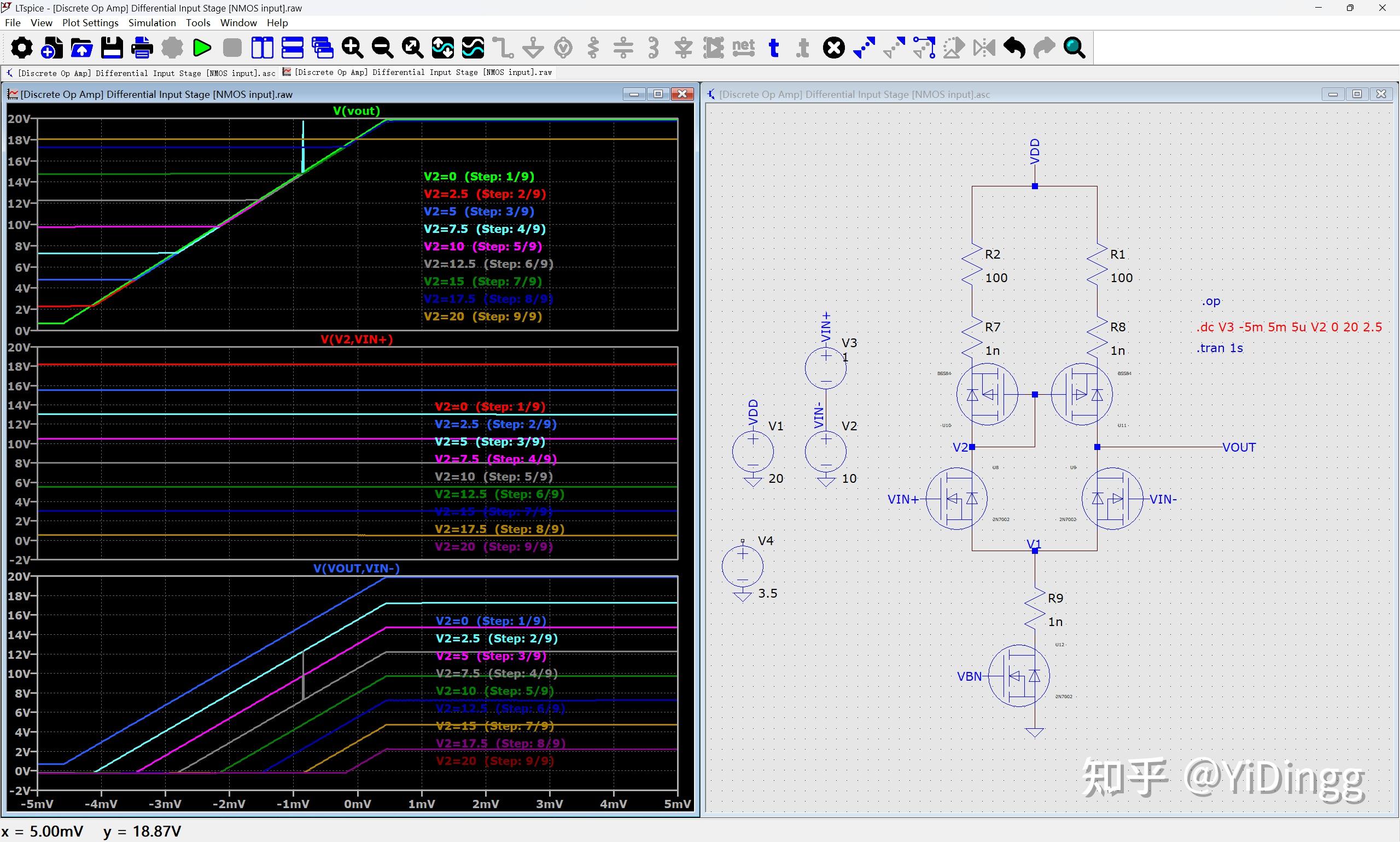This screenshot has height=842, width=1400.
Task: Click the Tile windows horizontally icon
Action: point(292,48)
